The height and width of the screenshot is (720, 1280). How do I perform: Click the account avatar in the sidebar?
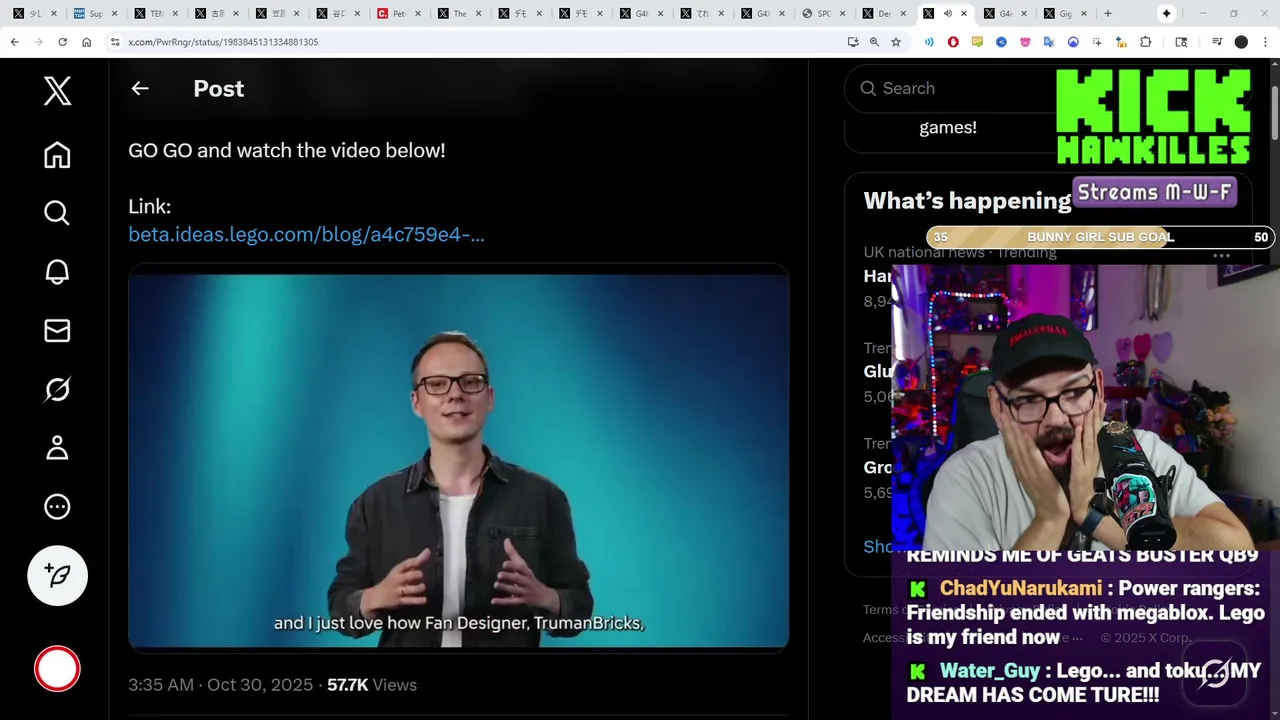point(57,669)
